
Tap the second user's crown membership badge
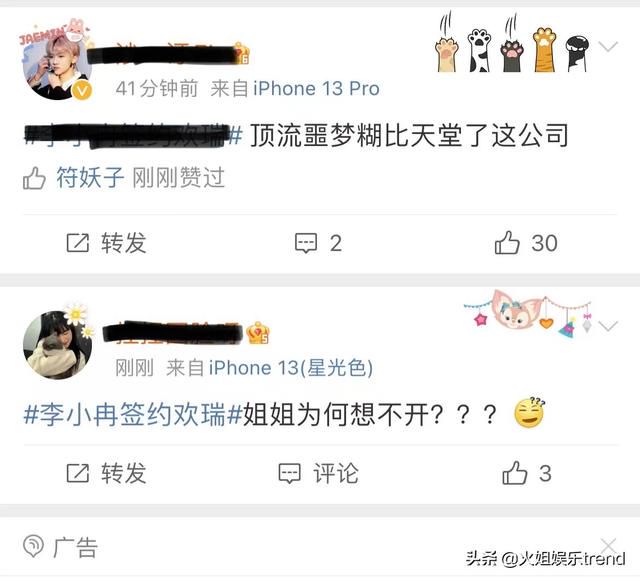click(258, 332)
